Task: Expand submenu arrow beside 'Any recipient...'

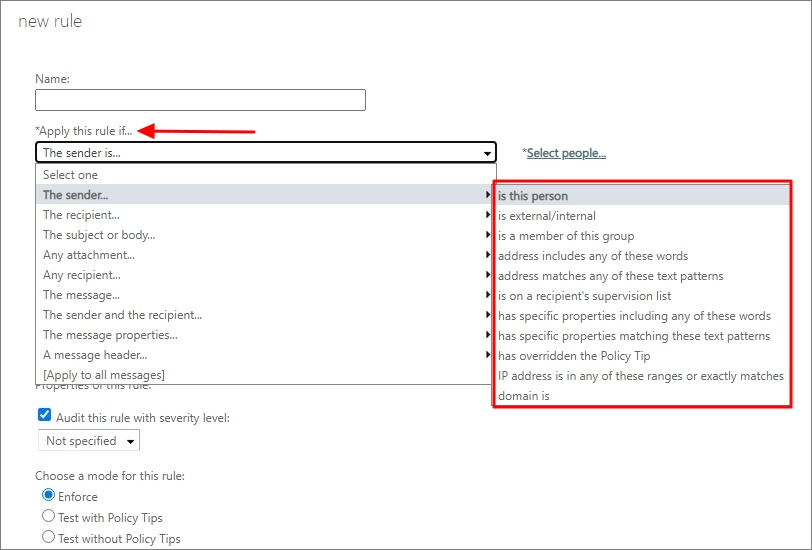Action: point(487,274)
